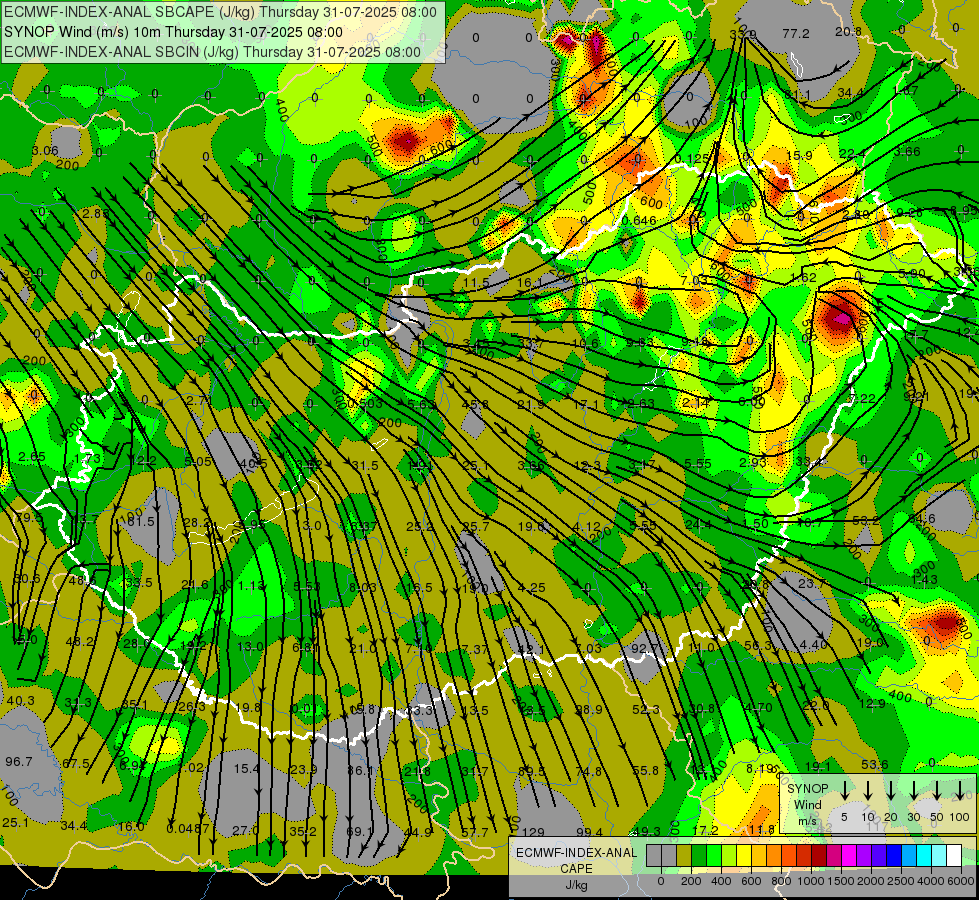Click the '129' value near bottom
The image size is (979, 900).
tap(533, 832)
